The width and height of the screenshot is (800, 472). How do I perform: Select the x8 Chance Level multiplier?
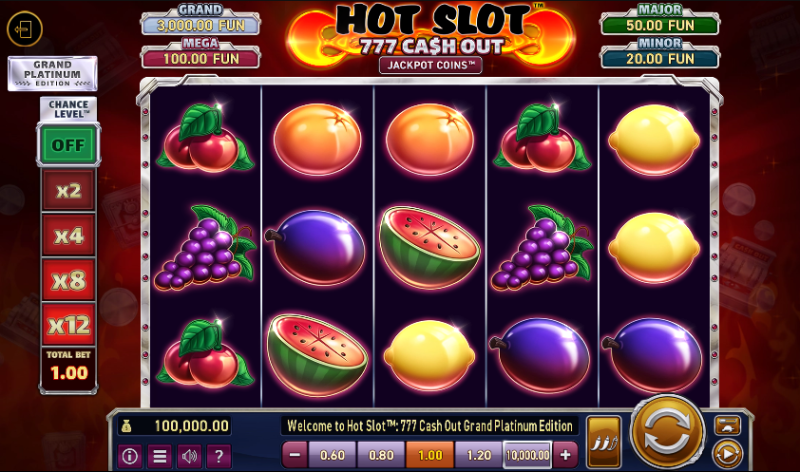click(68, 281)
